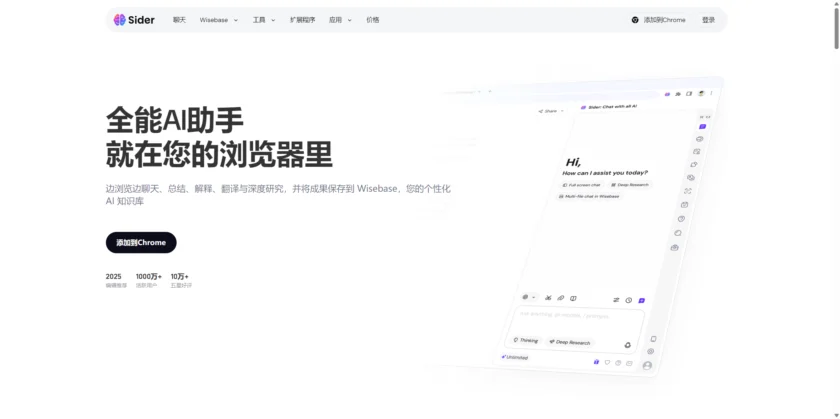840x419 pixels.
Task: Click the scissors icon above the input
Action: click(x=548, y=297)
